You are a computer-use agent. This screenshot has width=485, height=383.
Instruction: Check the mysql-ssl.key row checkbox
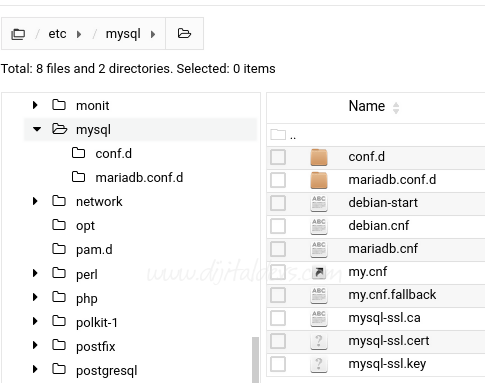click(x=278, y=364)
